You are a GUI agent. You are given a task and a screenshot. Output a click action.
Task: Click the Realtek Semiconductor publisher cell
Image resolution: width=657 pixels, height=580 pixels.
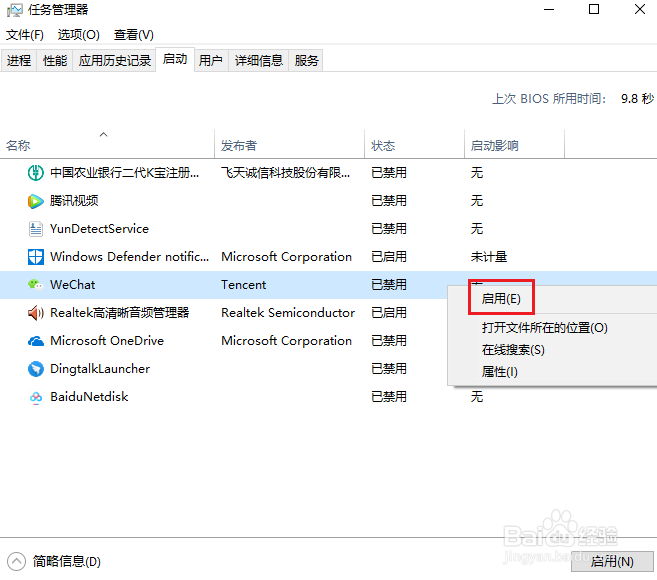pyautogui.click(x=288, y=313)
